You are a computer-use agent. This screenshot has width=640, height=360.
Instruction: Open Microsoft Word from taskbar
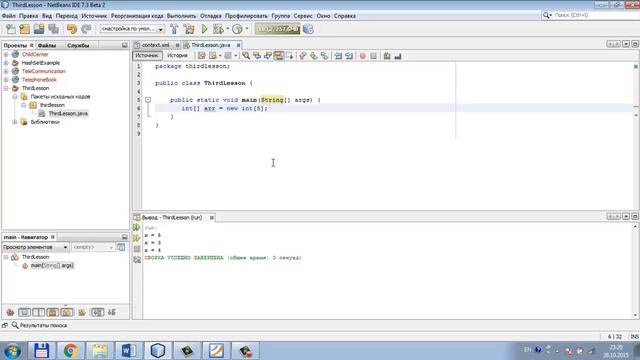(x=129, y=351)
